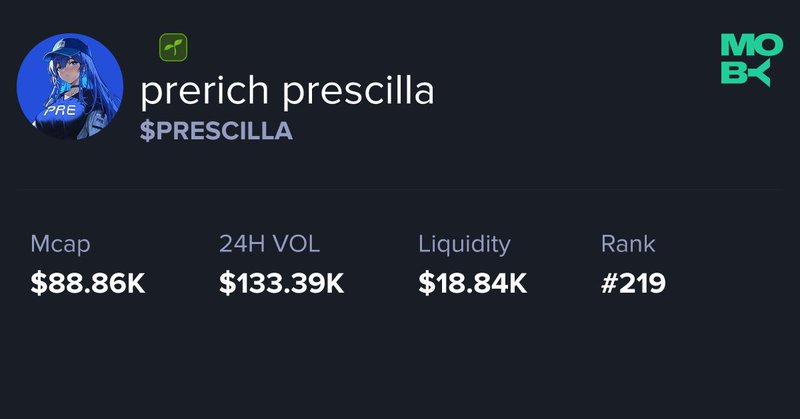Open the Moby logo in the corner
Screen dimensions: 800x419
752,60
